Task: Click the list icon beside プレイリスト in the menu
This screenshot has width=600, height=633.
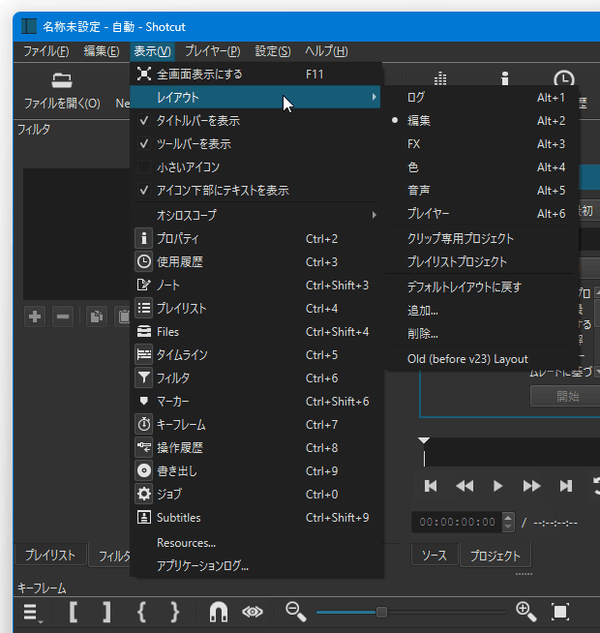Action: [144, 308]
